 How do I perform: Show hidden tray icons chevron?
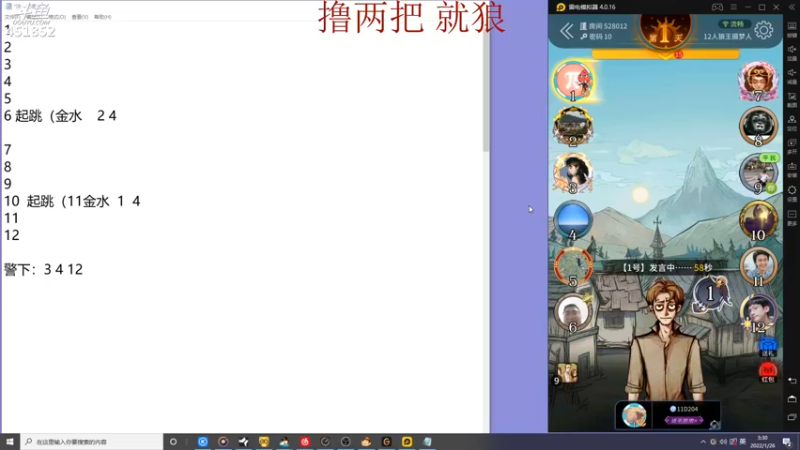(703, 441)
